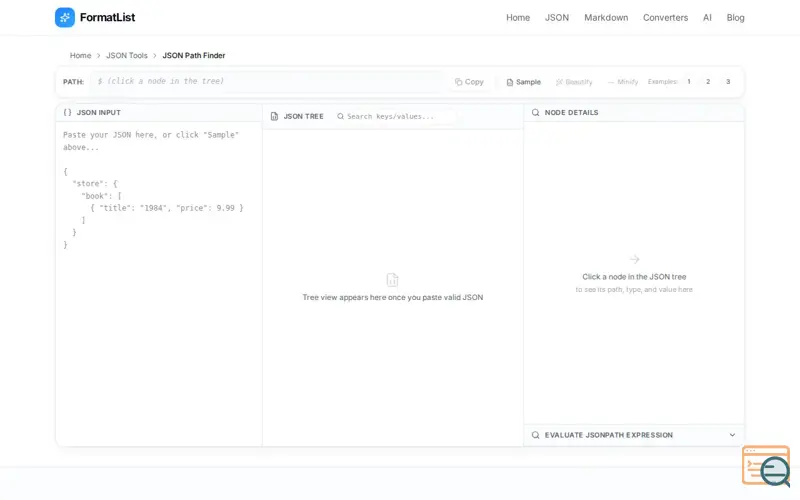Click the JSON Path Finder breadcrumb text
The height and width of the screenshot is (500, 800).
point(194,55)
